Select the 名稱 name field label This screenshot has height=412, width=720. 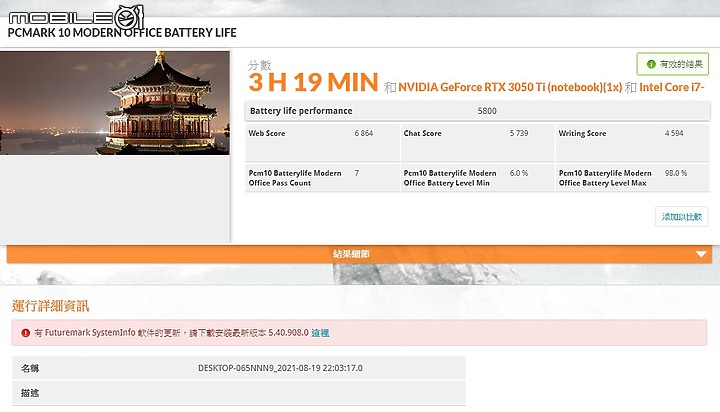(30, 368)
